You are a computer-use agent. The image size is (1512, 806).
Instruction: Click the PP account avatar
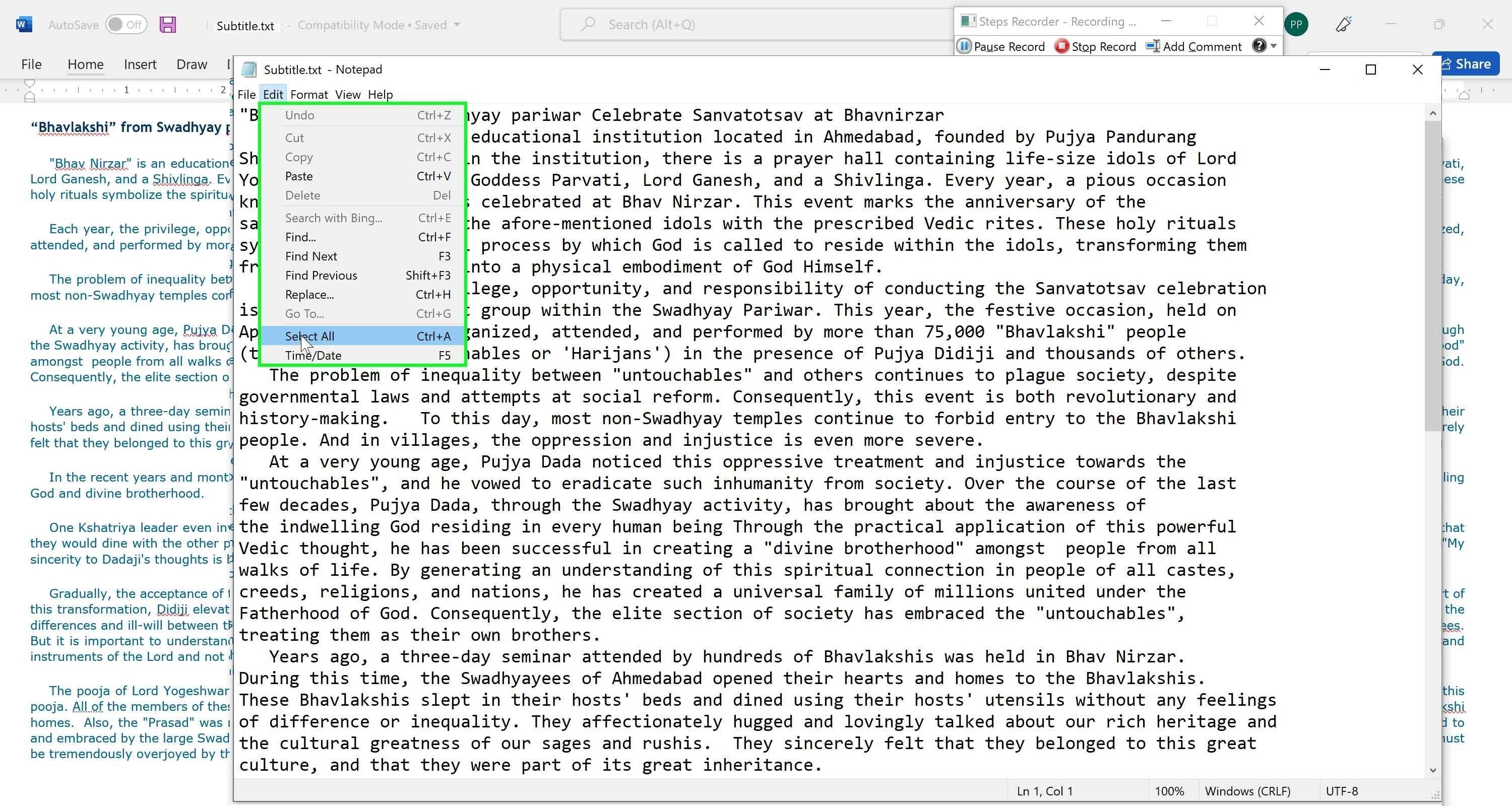point(1296,25)
